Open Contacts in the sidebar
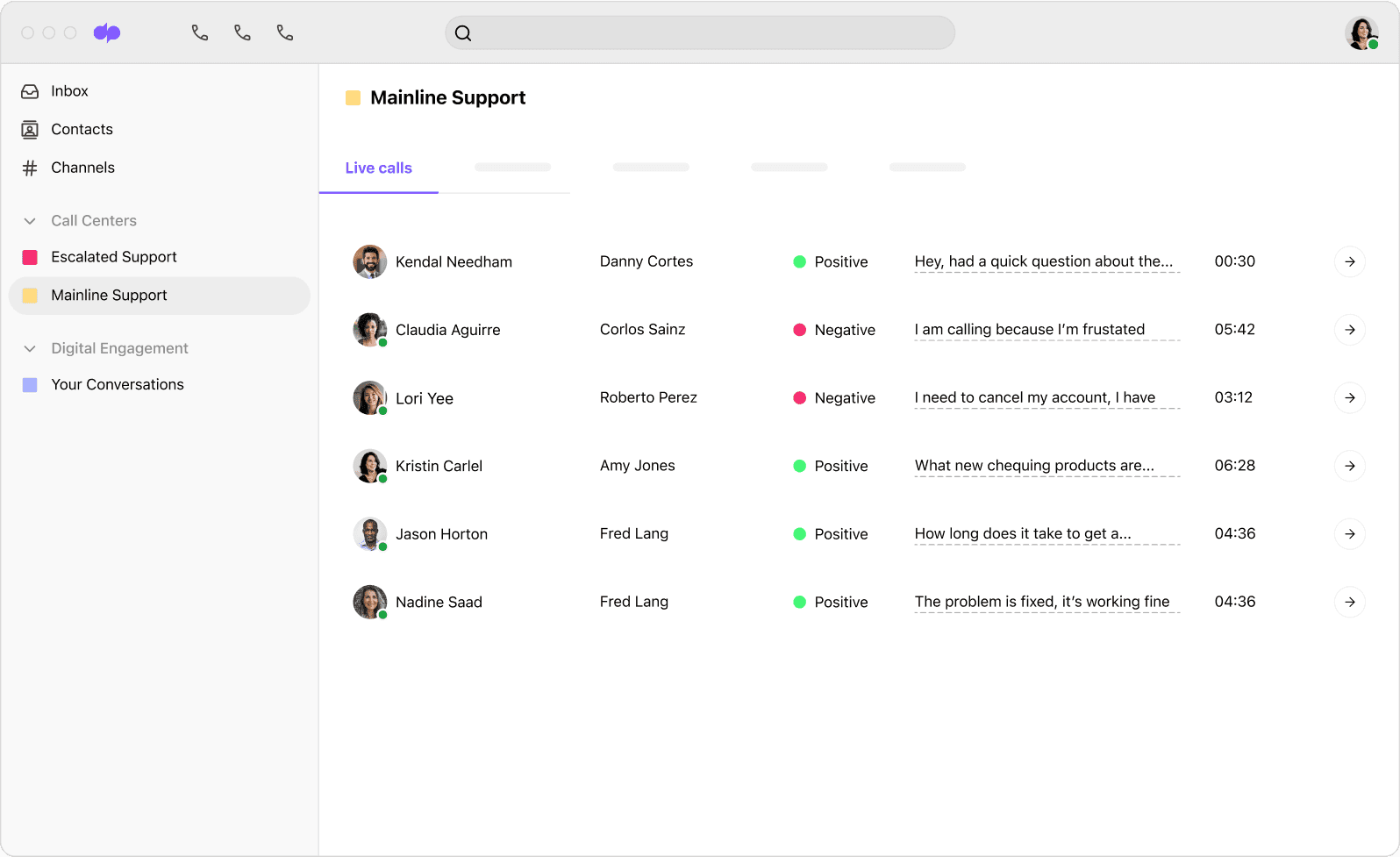The height and width of the screenshot is (857, 1400). pyautogui.click(x=82, y=130)
